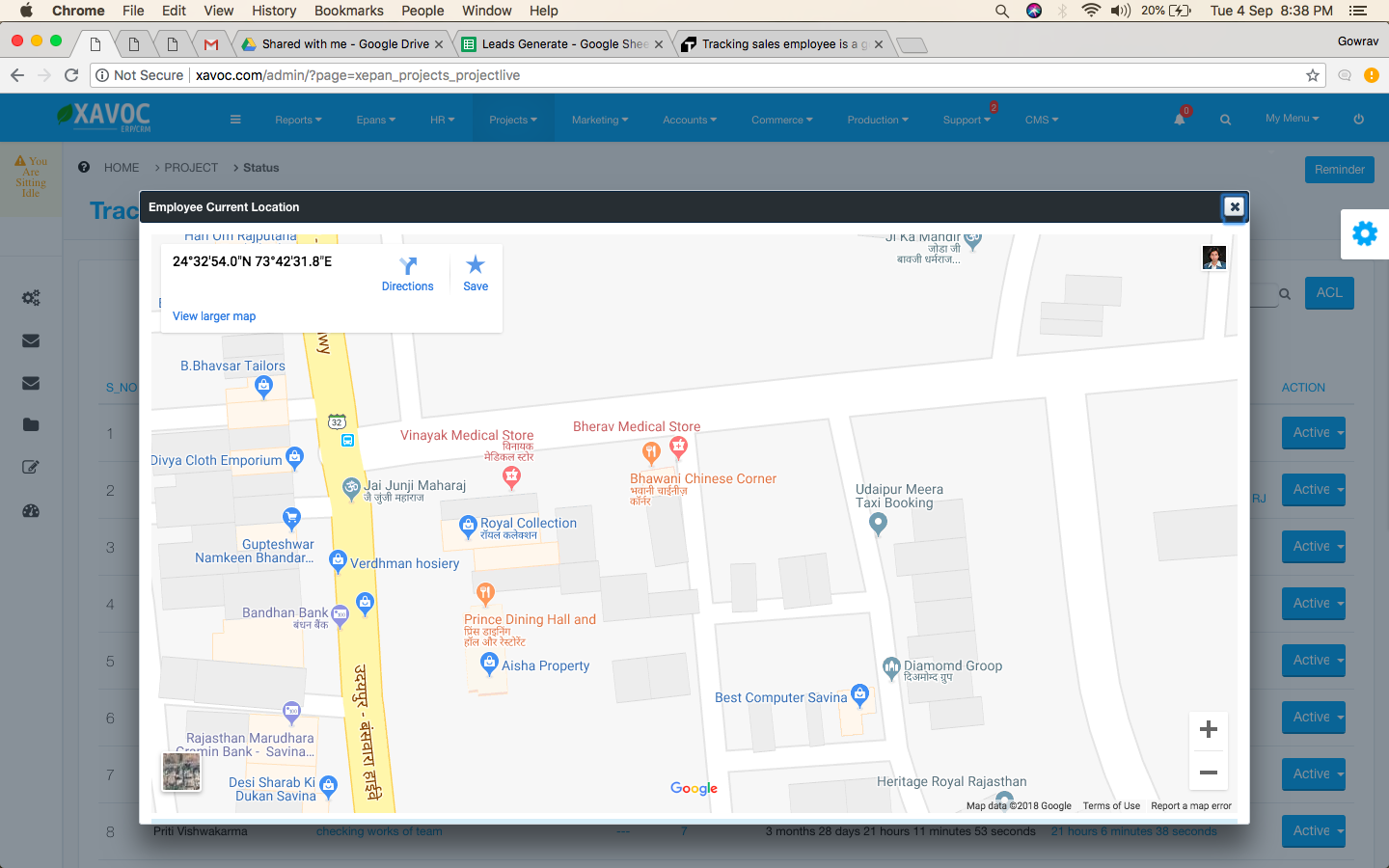The height and width of the screenshot is (868, 1389).
Task: Click the power logout icon
Action: 1358,120
